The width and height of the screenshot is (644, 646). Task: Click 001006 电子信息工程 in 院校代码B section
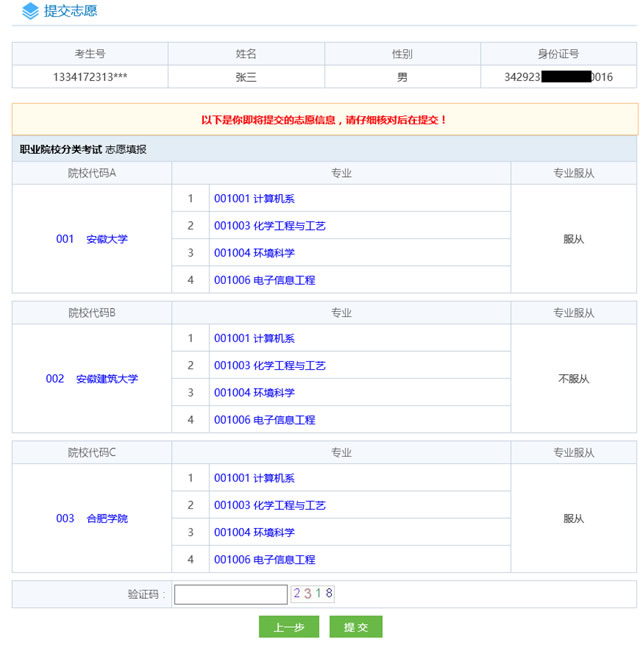pos(264,420)
